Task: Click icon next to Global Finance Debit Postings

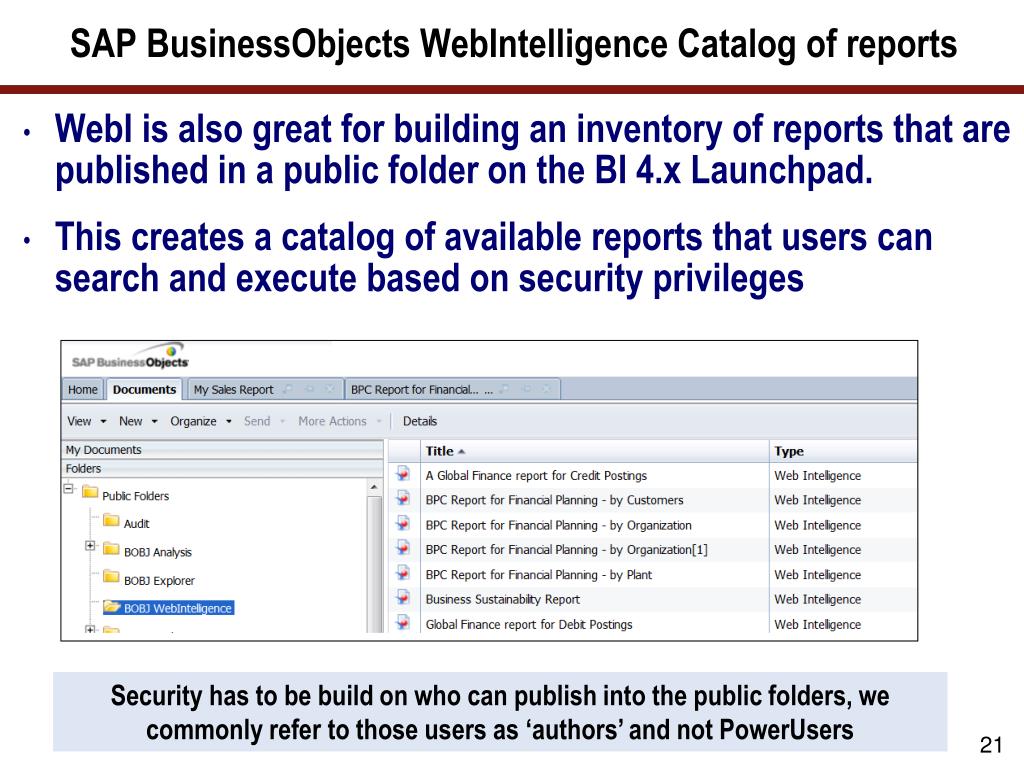Action: pyautogui.click(x=403, y=623)
